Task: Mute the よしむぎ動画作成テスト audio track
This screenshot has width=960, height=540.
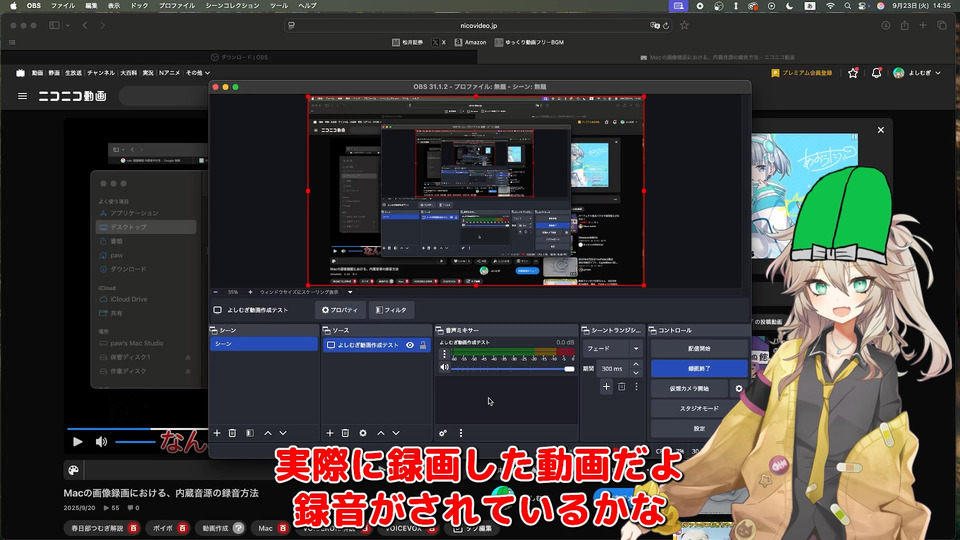Action: 444,367
